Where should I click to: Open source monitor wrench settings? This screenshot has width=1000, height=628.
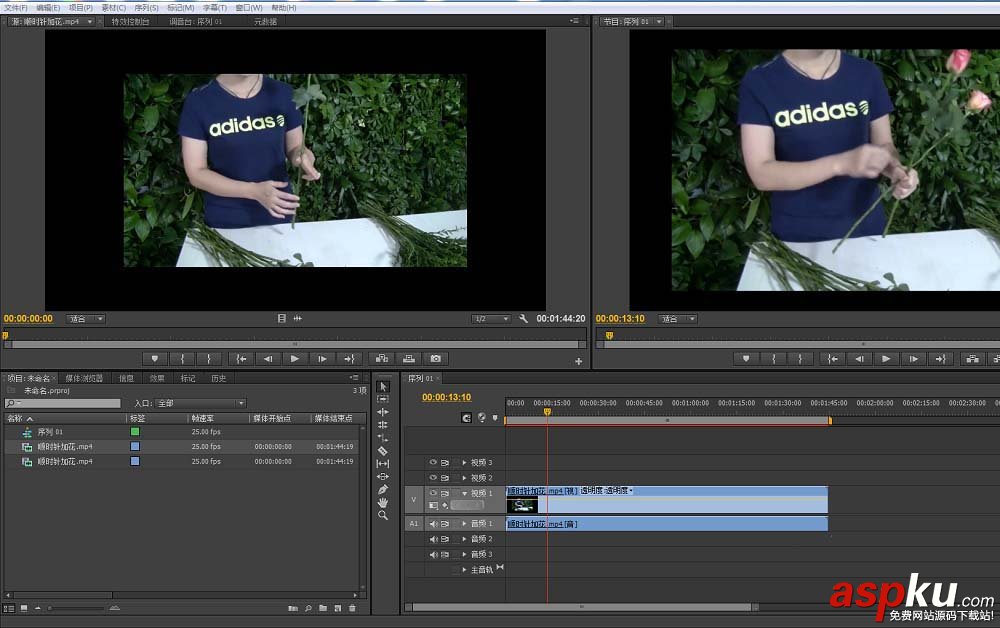(523, 319)
